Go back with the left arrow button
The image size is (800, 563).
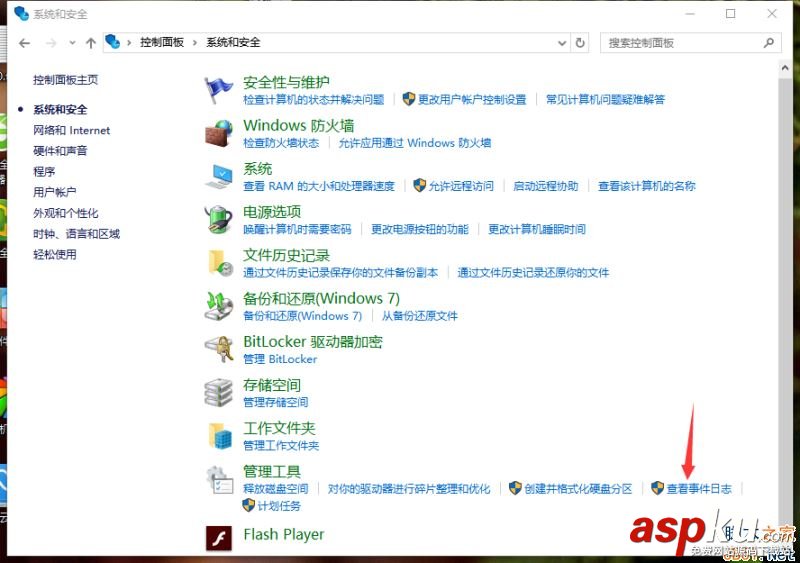(x=24, y=43)
